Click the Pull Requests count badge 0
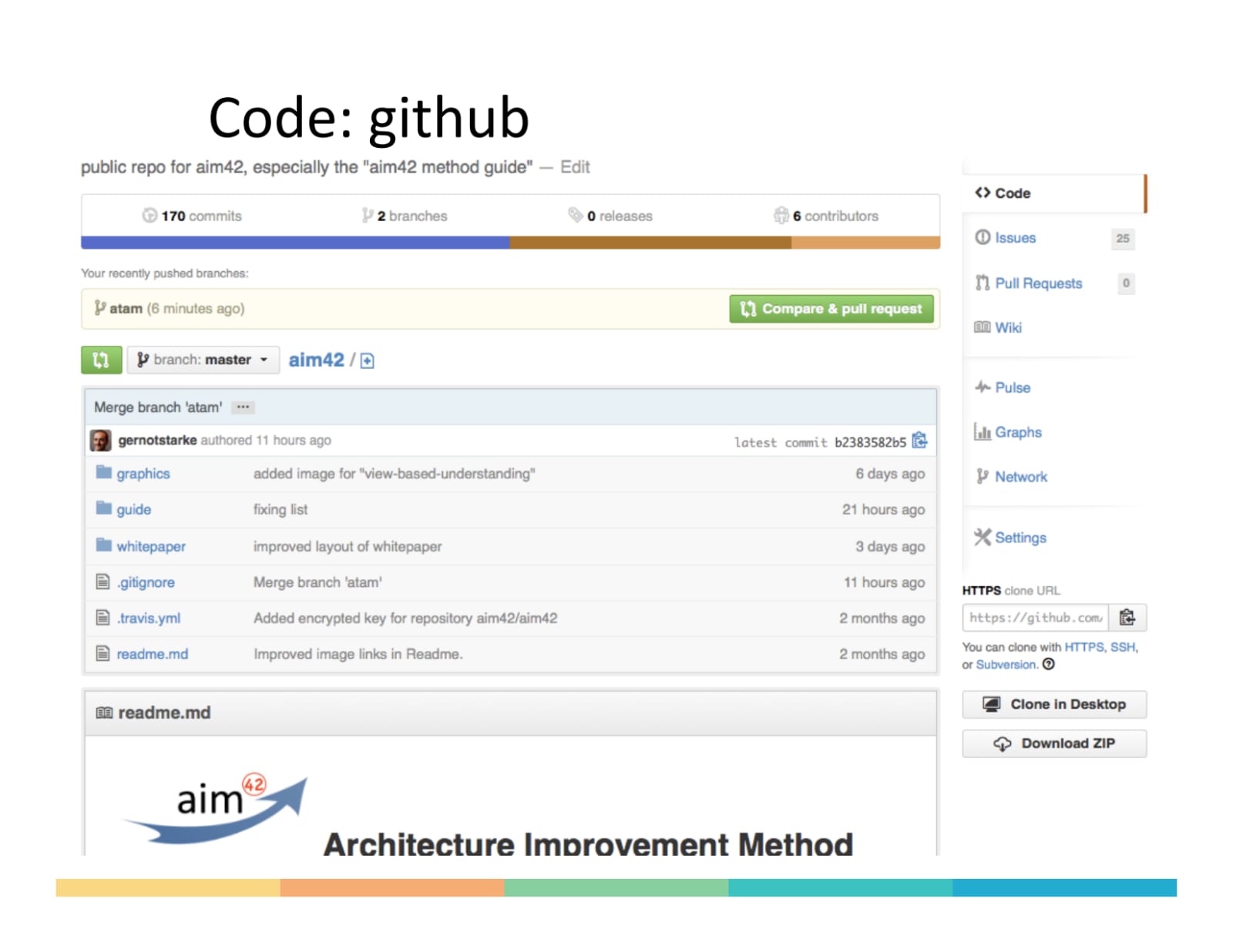 coord(1126,283)
